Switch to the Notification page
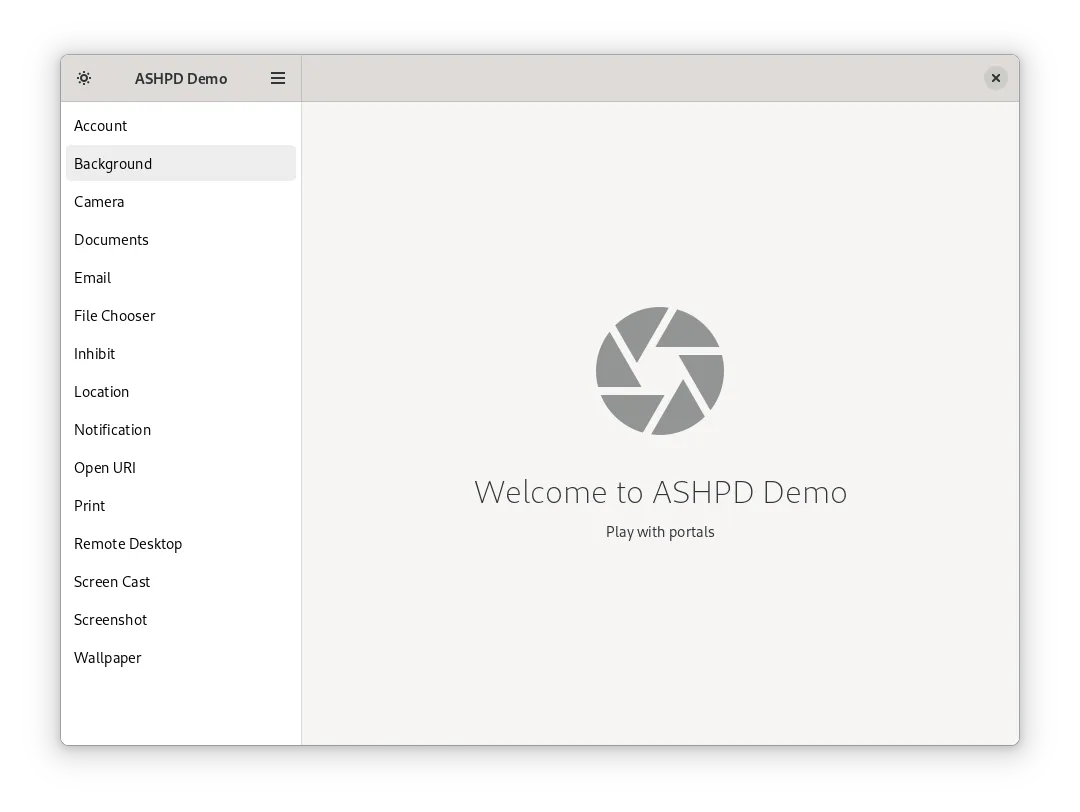 tap(113, 430)
